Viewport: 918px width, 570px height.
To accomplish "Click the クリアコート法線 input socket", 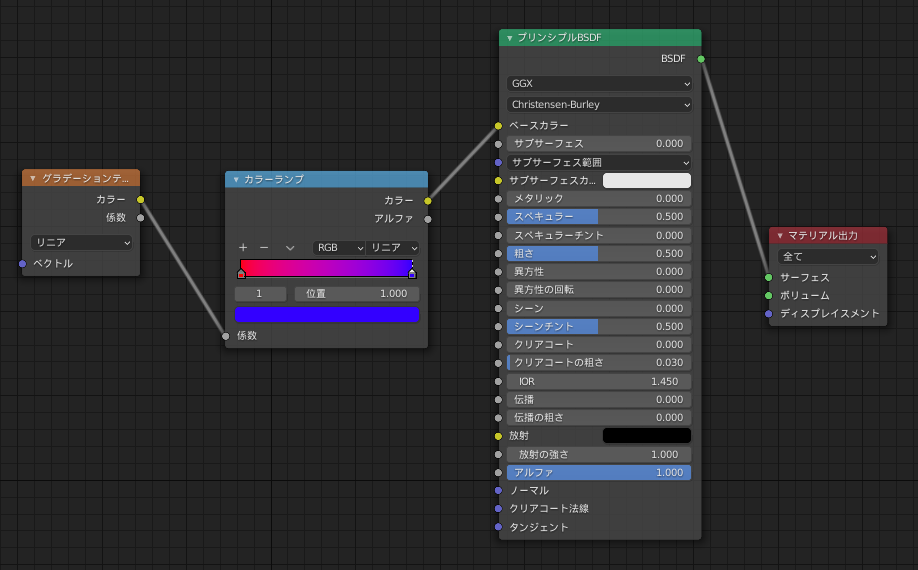I will (x=498, y=509).
